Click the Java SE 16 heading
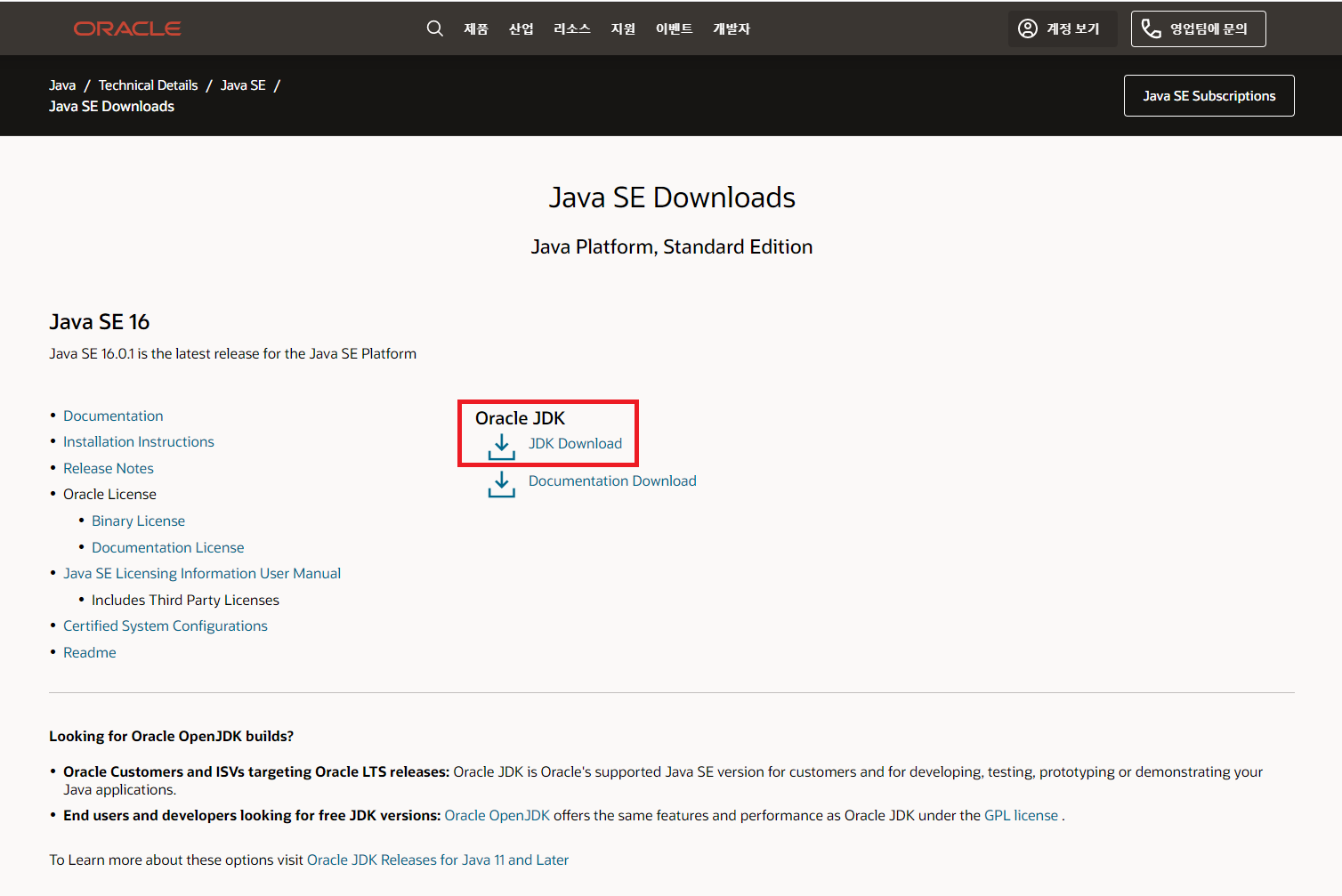 coord(100,321)
